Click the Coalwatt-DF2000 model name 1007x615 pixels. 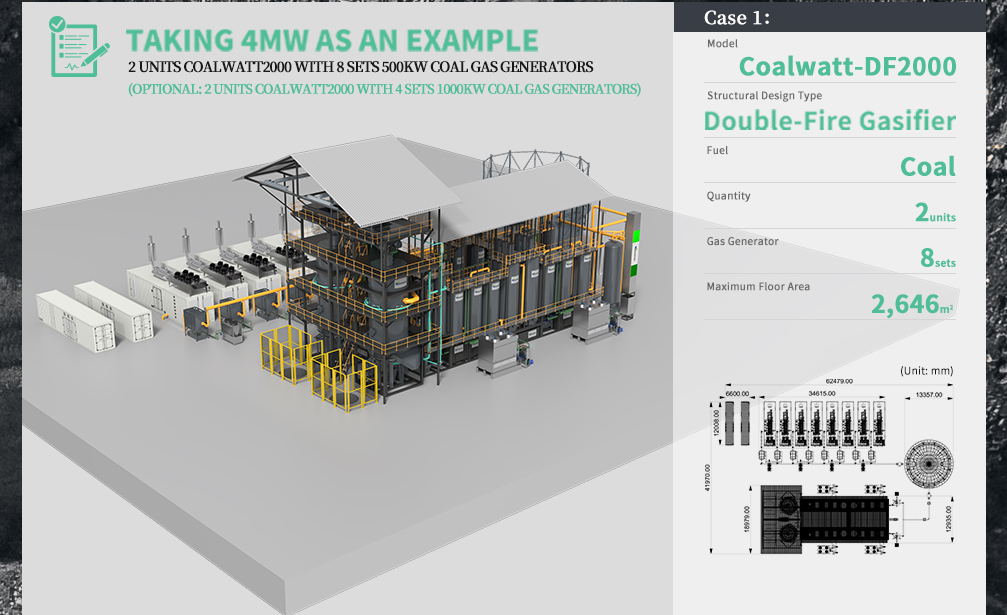[847, 66]
